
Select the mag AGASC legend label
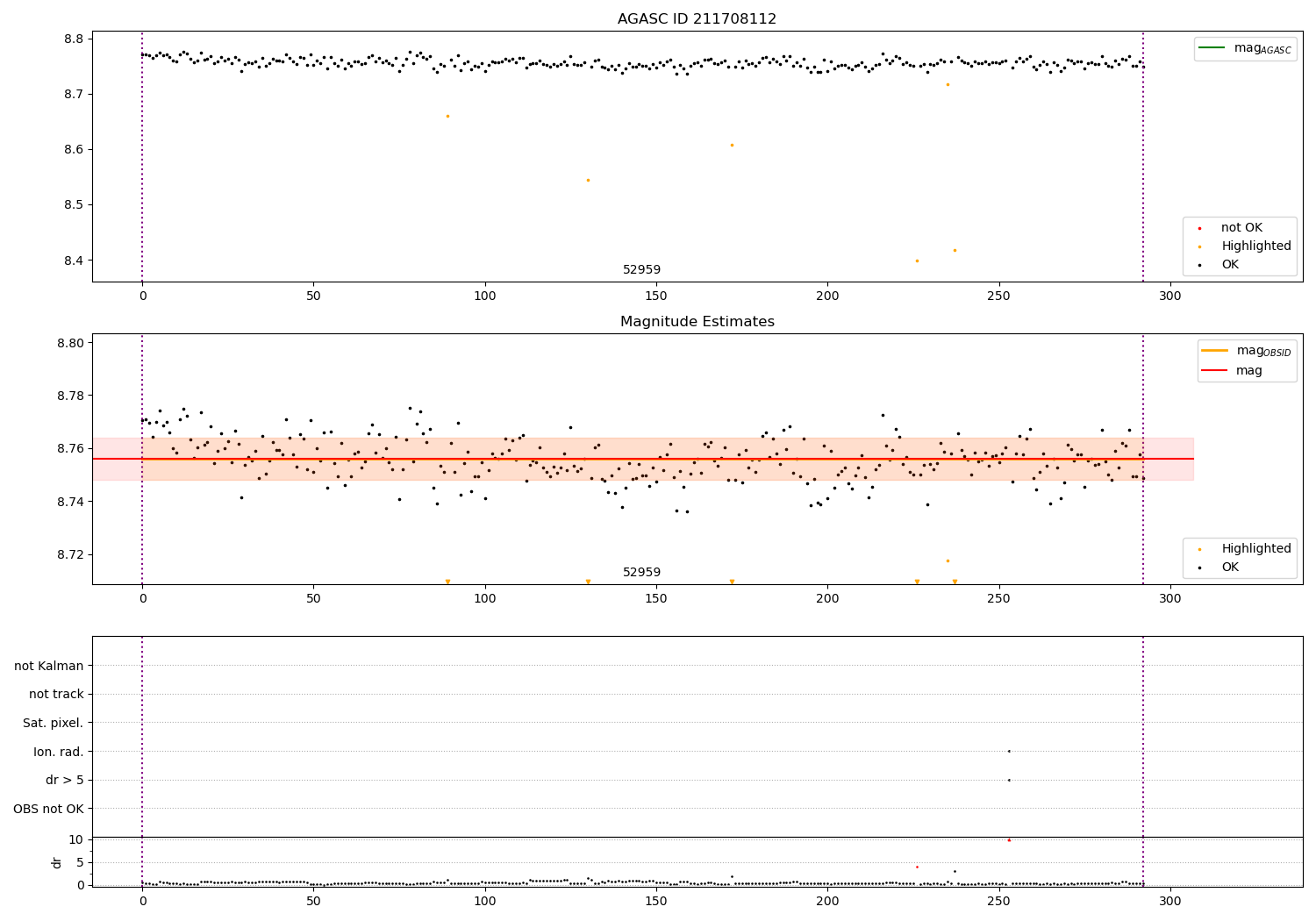1262,48
